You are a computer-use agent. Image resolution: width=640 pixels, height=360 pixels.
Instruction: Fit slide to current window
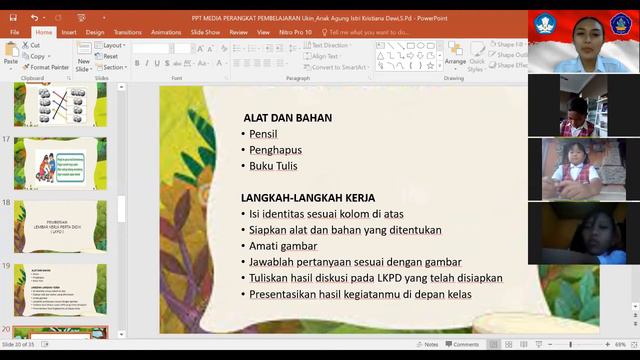[x=634, y=344]
